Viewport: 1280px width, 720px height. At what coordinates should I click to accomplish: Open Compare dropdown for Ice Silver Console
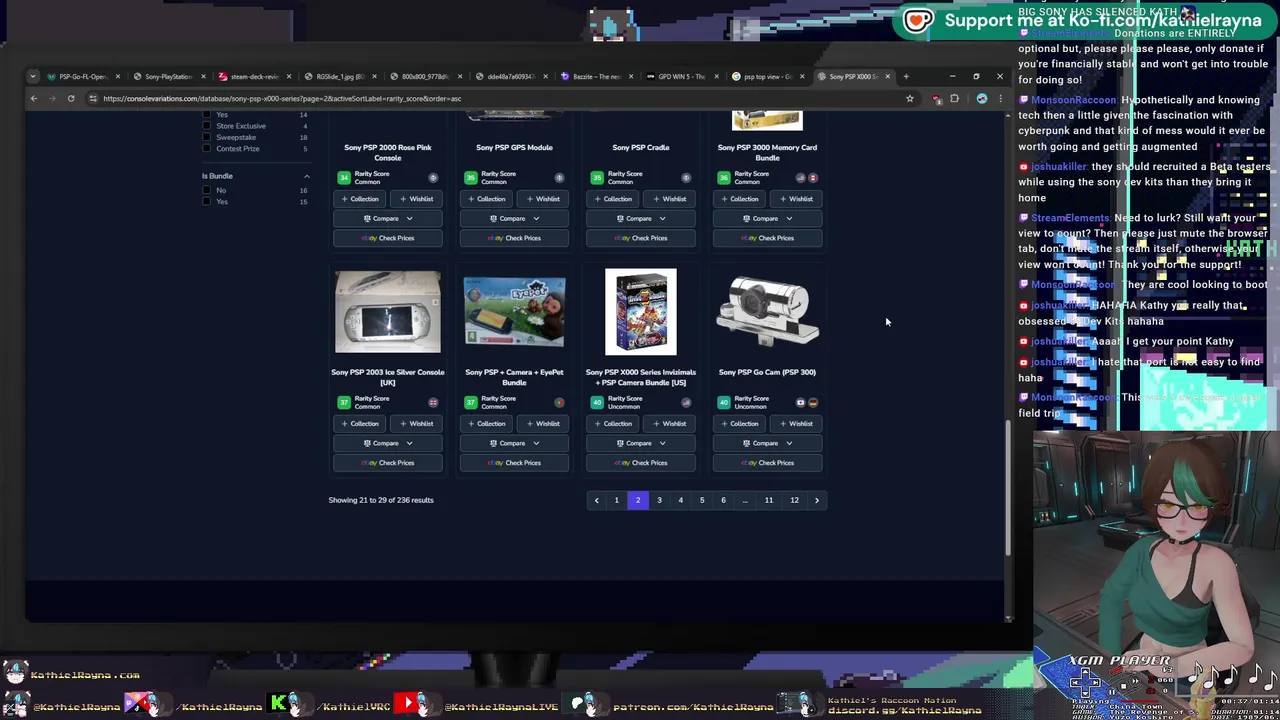click(x=388, y=443)
